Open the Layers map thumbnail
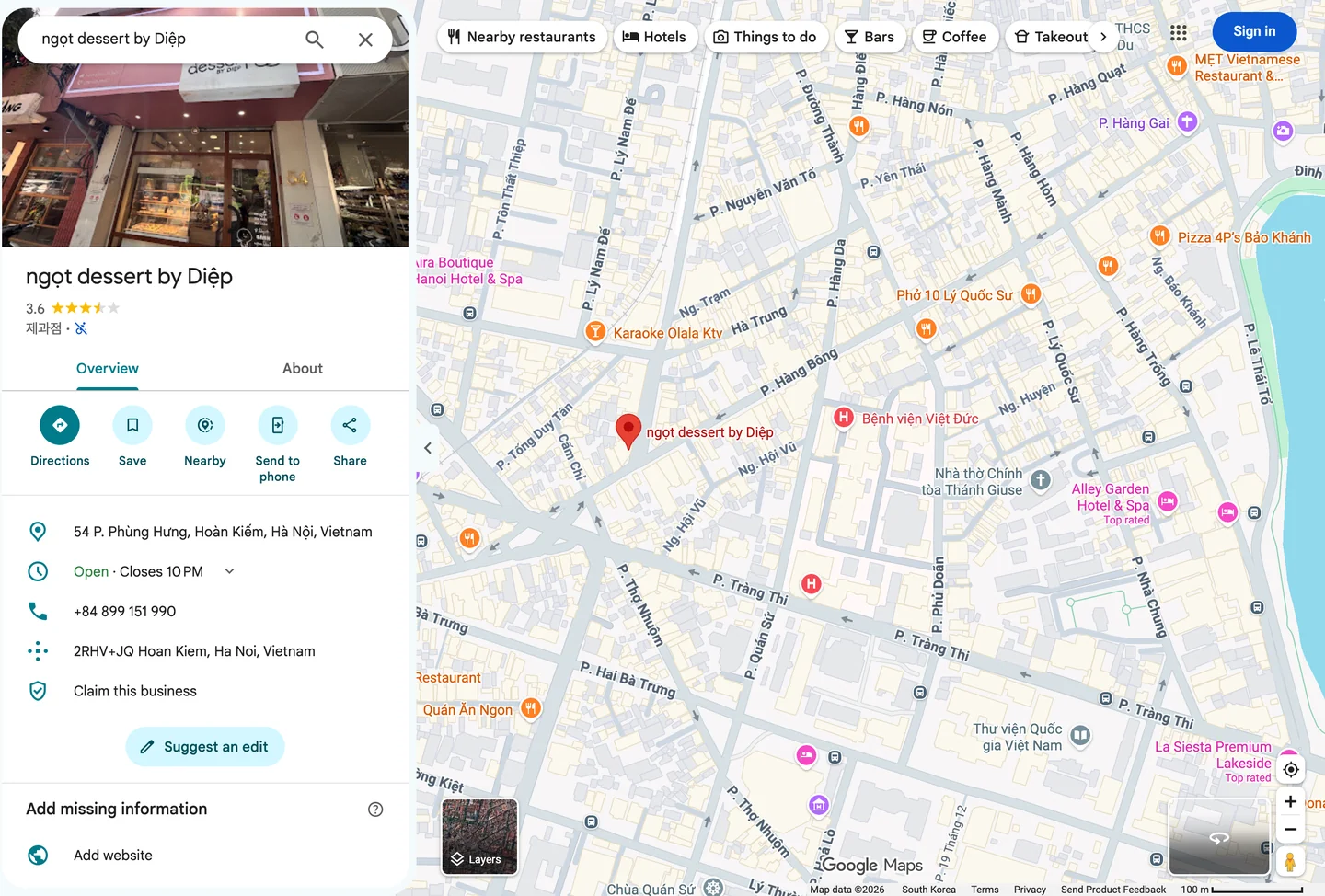Screen dimensions: 1325x896 tap(479, 836)
